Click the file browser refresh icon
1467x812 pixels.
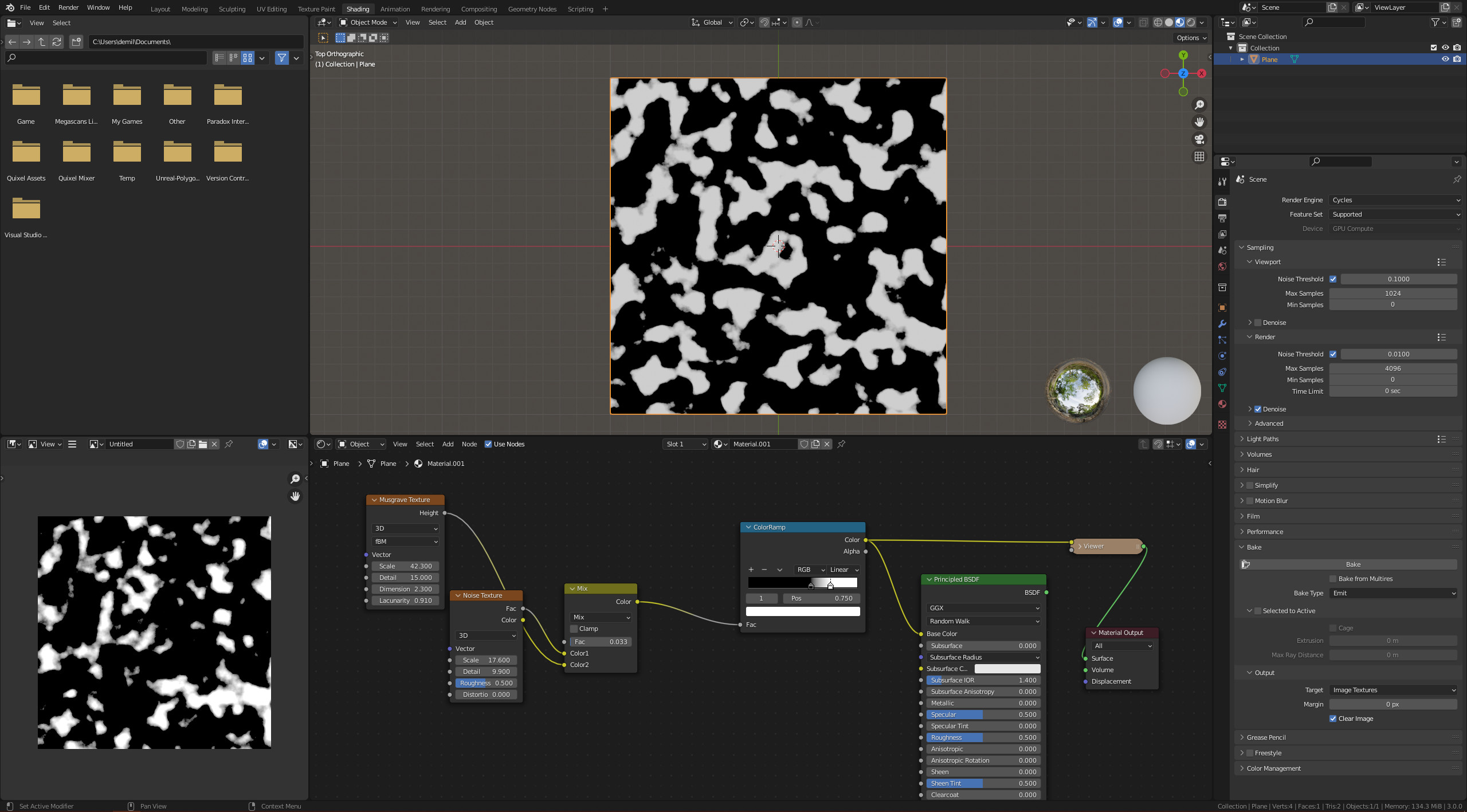(x=57, y=42)
